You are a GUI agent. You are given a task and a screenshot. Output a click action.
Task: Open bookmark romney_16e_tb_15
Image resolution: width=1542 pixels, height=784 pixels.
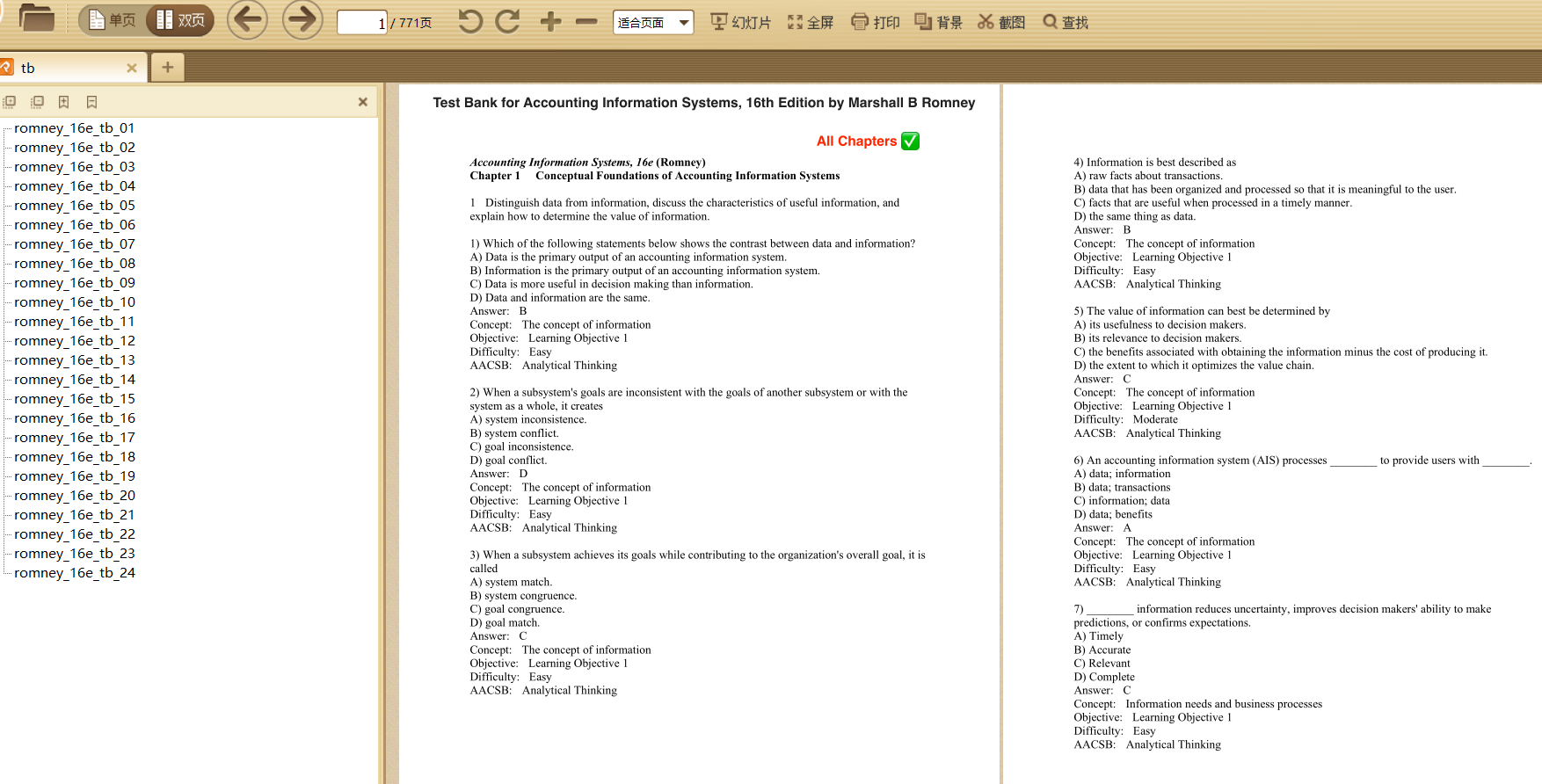click(x=75, y=399)
